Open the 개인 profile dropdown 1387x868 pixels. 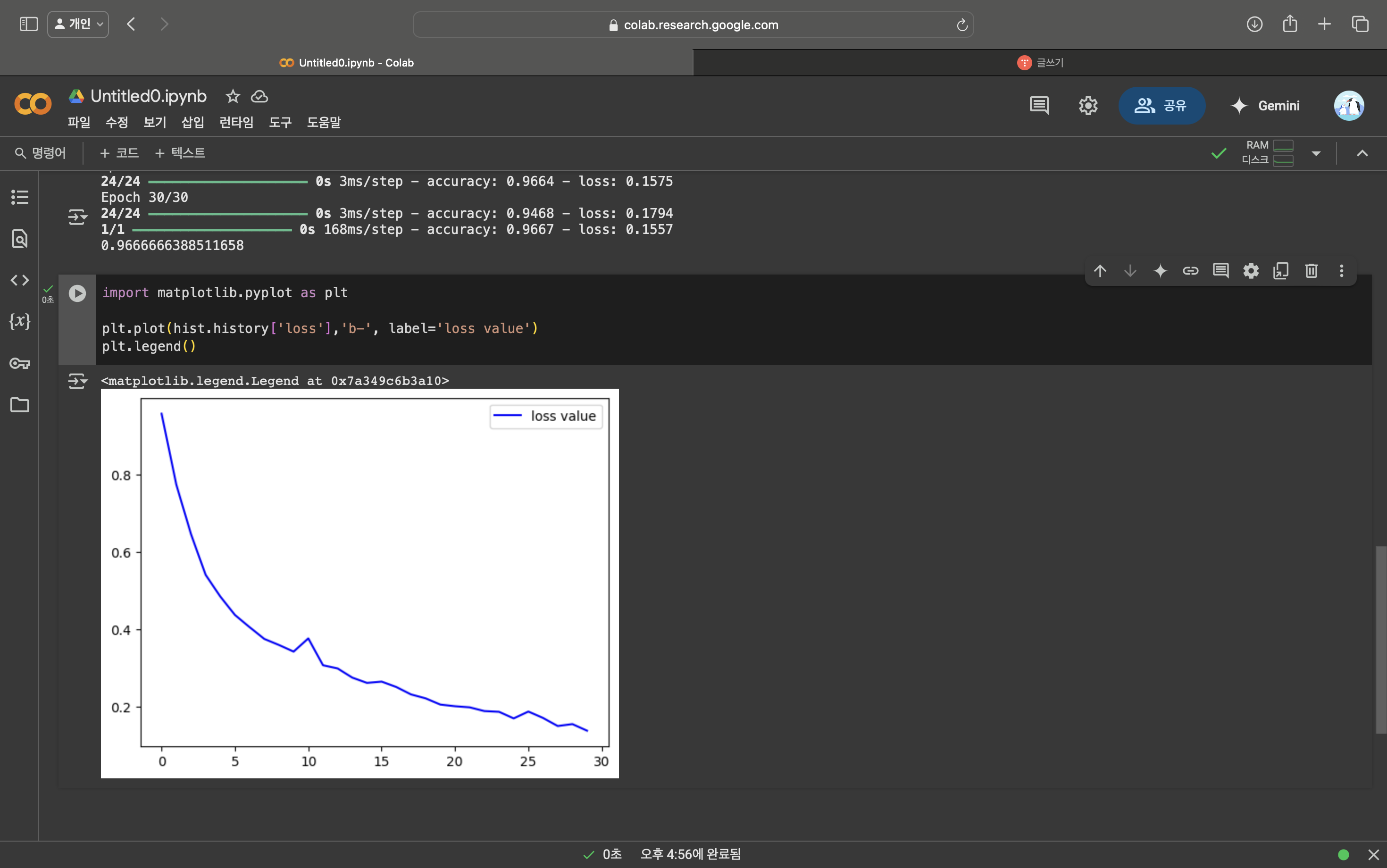coord(78,24)
